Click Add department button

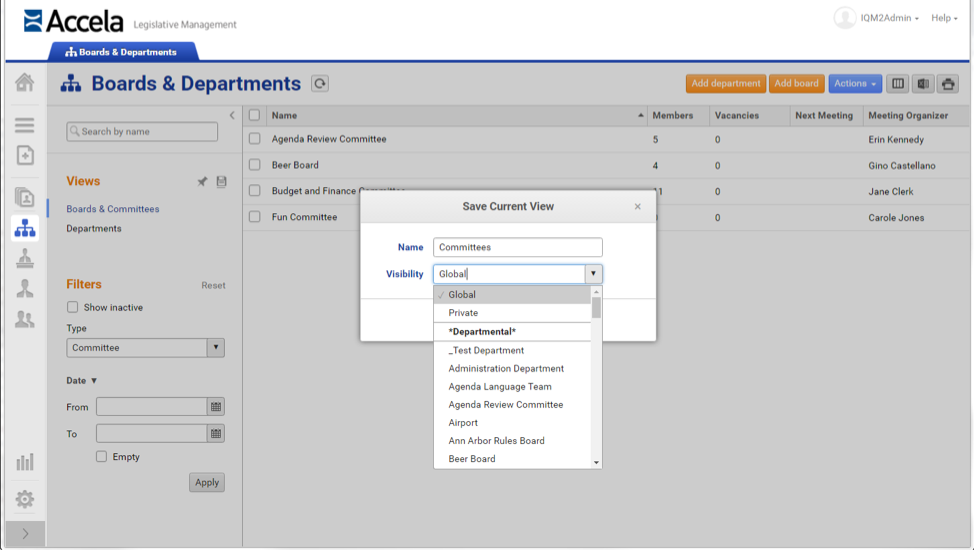click(x=726, y=83)
